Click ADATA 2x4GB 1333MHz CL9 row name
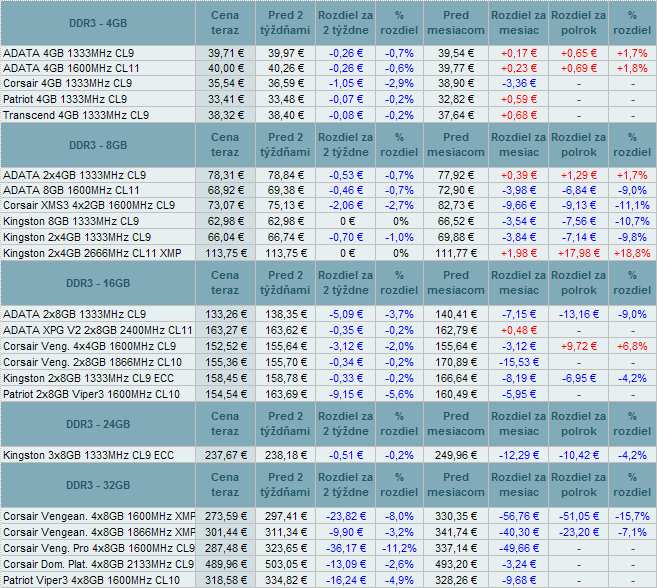This screenshot has width=657, height=588. pos(75,175)
